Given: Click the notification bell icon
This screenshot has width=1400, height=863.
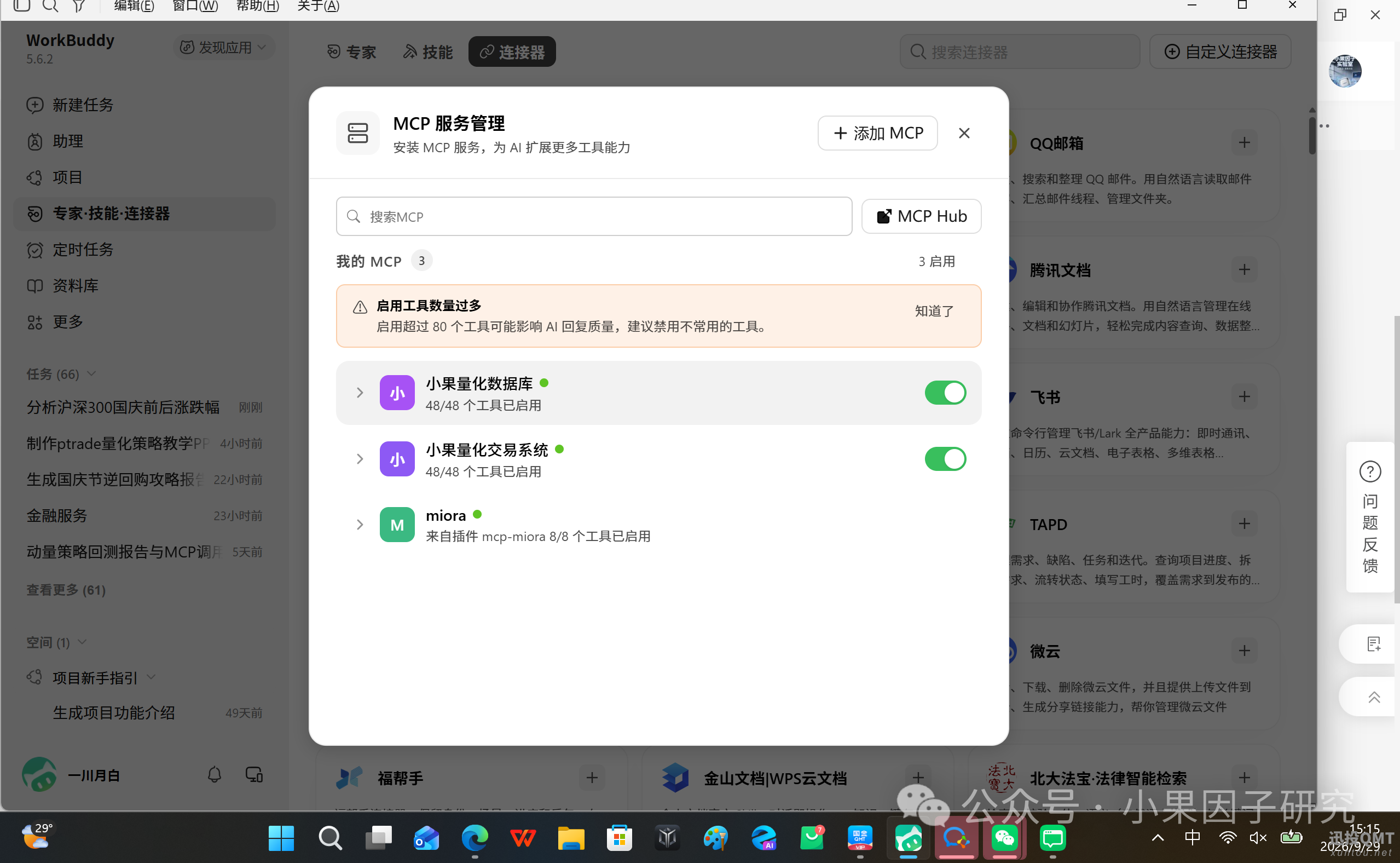Looking at the screenshot, I should click(214, 775).
